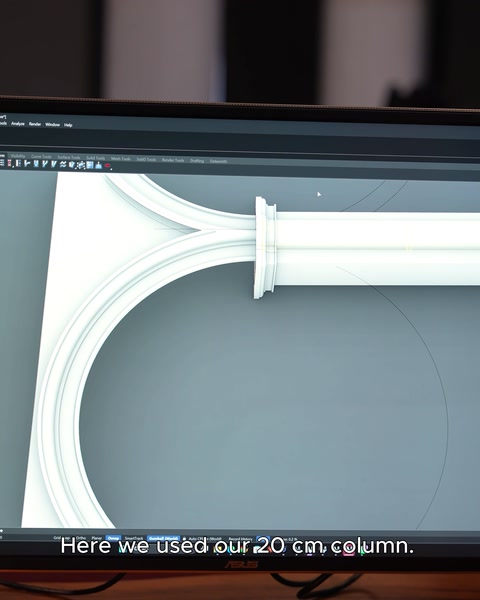The image size is (480, 600).
Task: Select the column shaft in the viewport
Action: (377, 248)
